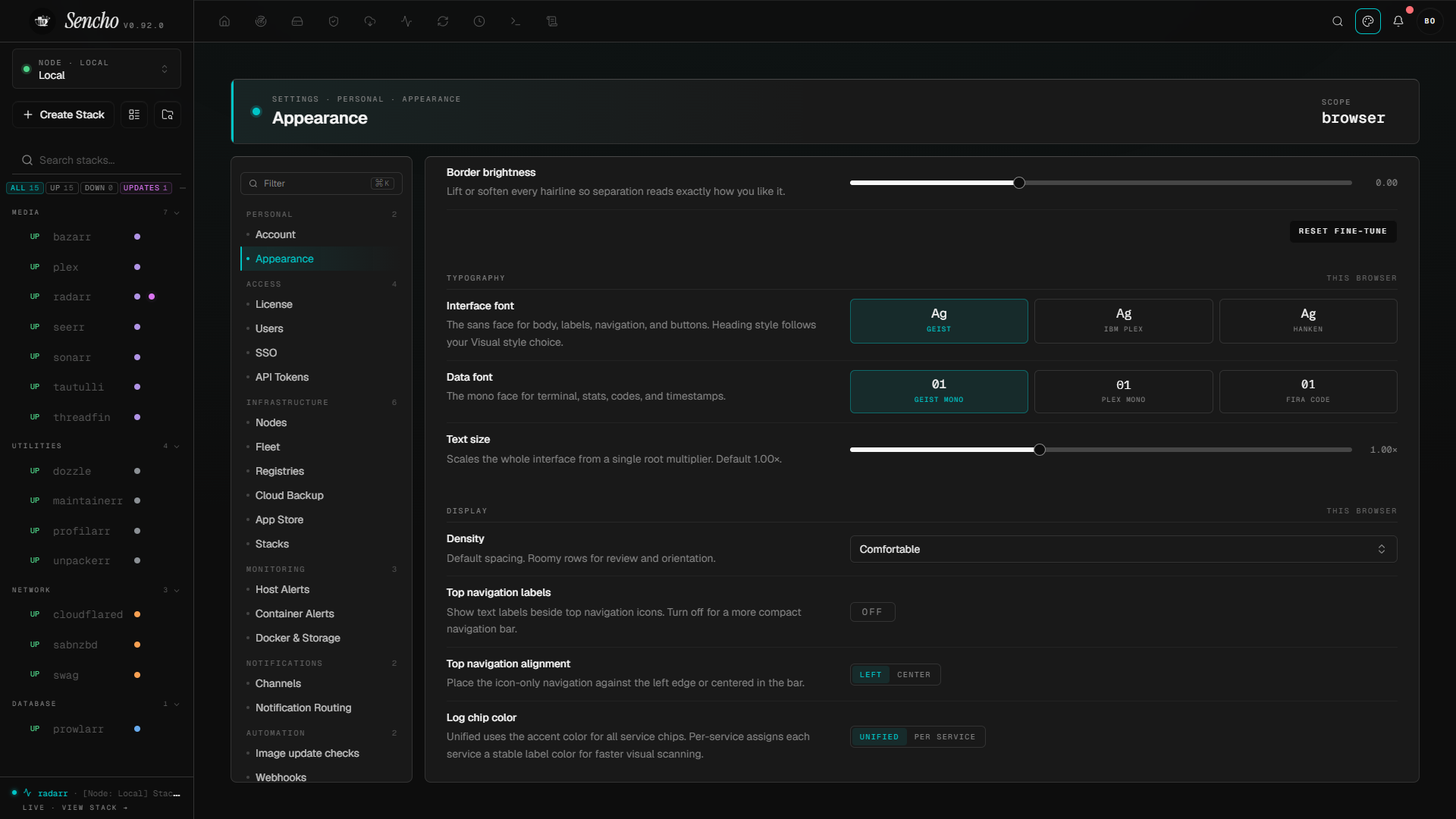The width and height of the screenshot is (1456, 819).
Task: Click the settings Filter input field
Action: coord(322,184)
